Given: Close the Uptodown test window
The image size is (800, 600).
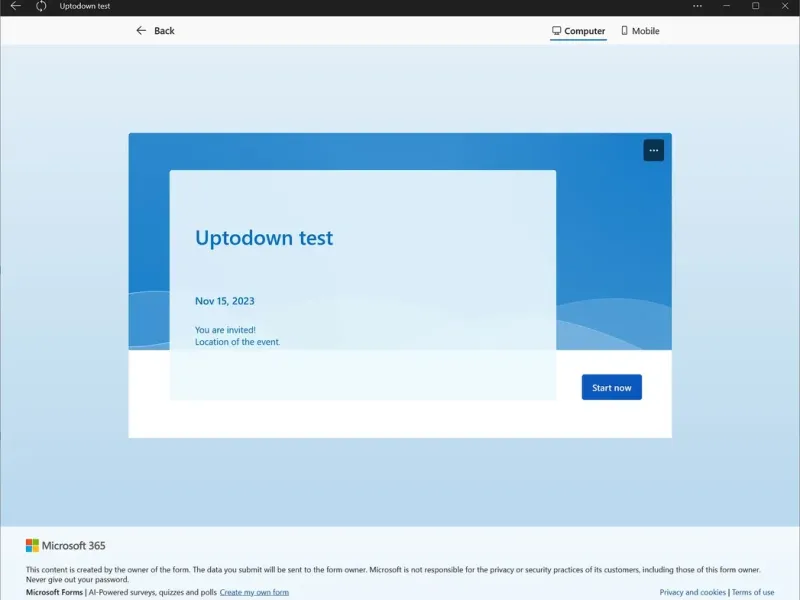Looking at the screenshot, I should (x=785, y=6).
